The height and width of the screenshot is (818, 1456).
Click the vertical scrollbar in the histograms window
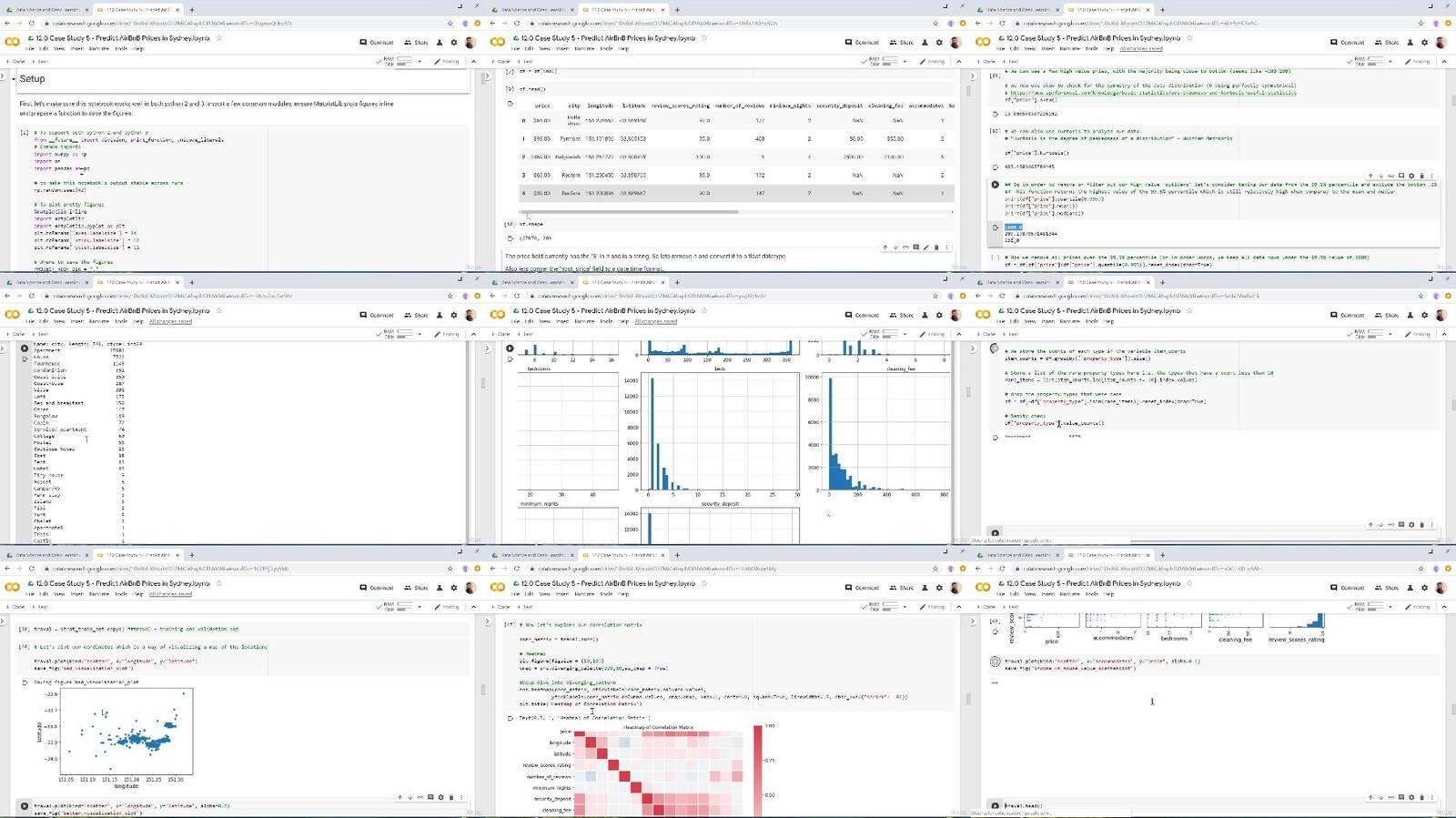click(968, 391)
